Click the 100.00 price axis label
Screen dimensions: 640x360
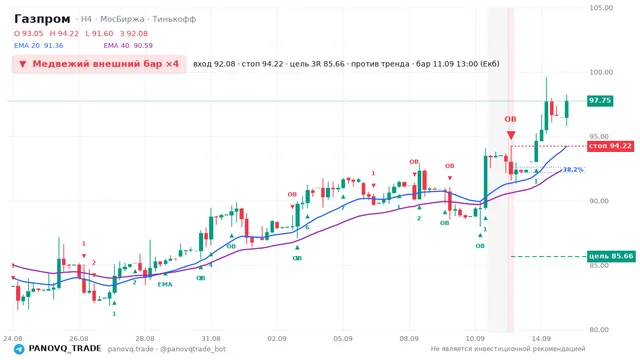[x=601, y=72]
